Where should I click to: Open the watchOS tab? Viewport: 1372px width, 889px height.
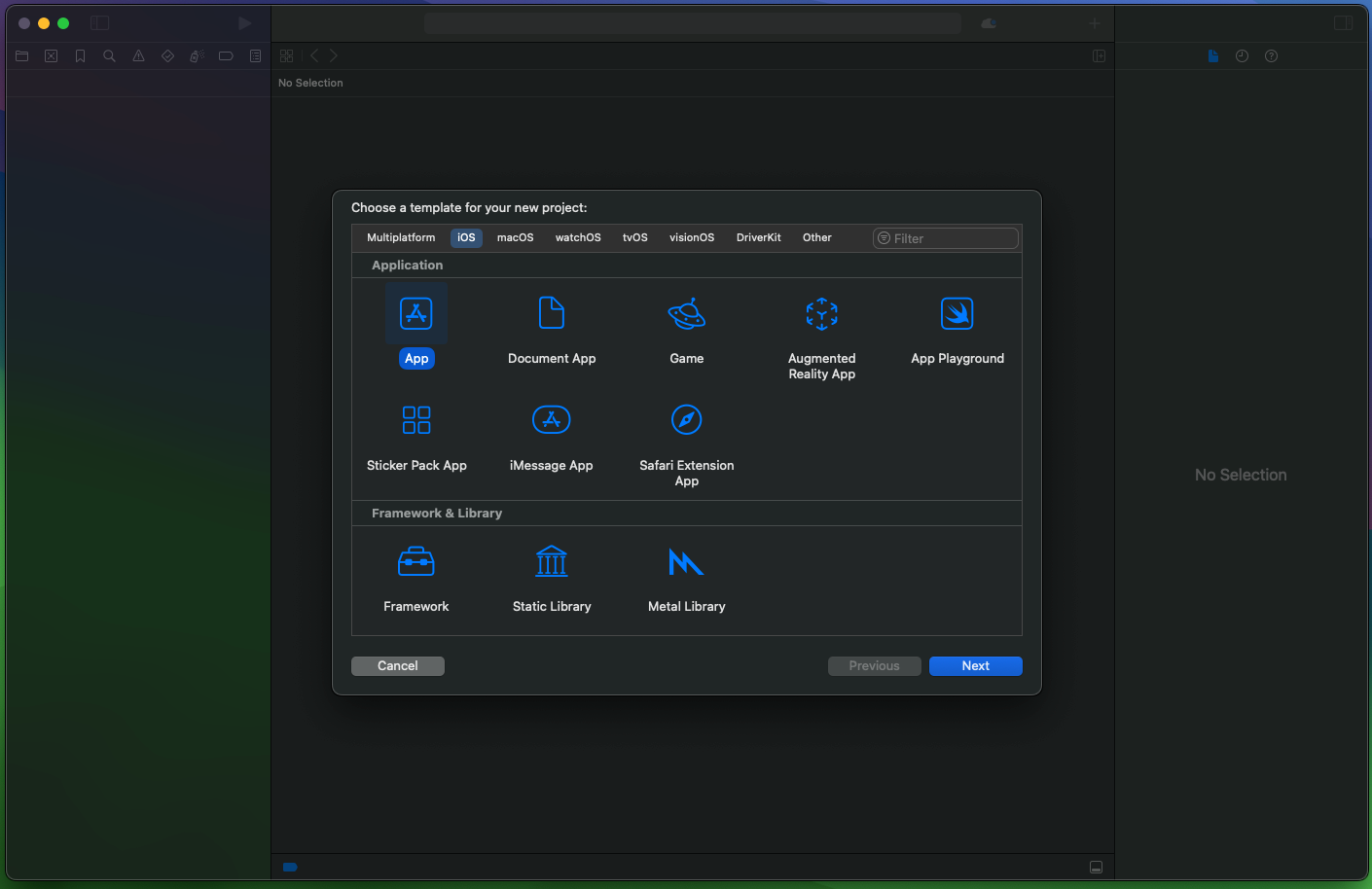(x=578, y=237)
